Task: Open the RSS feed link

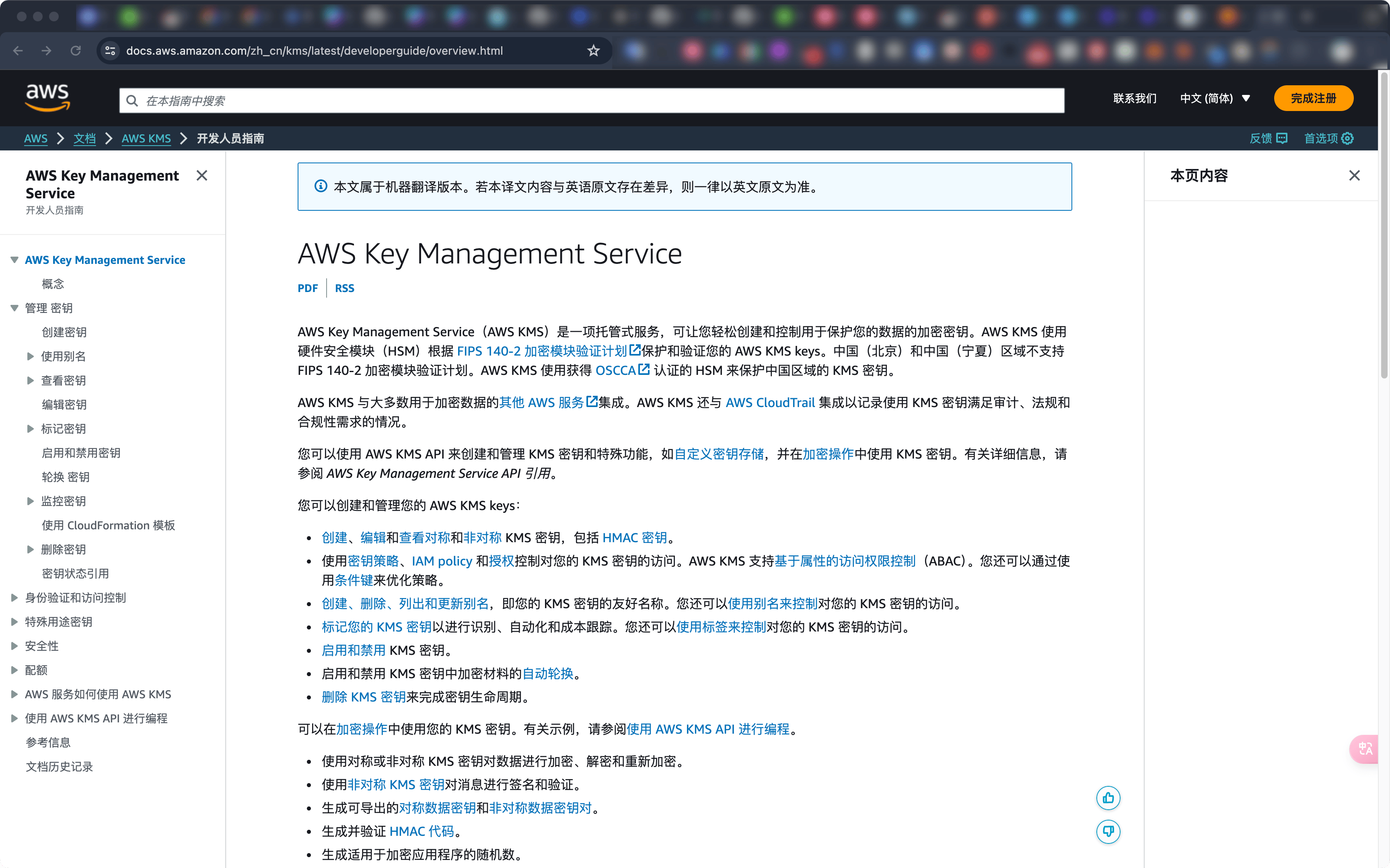Action: click(344, 288)
